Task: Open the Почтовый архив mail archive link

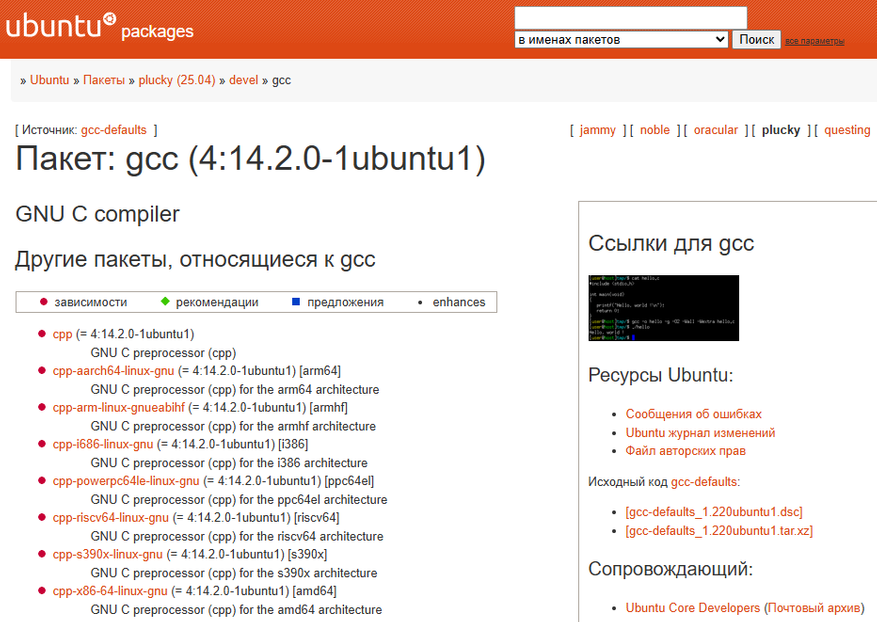Action: (x=814, y=608)
